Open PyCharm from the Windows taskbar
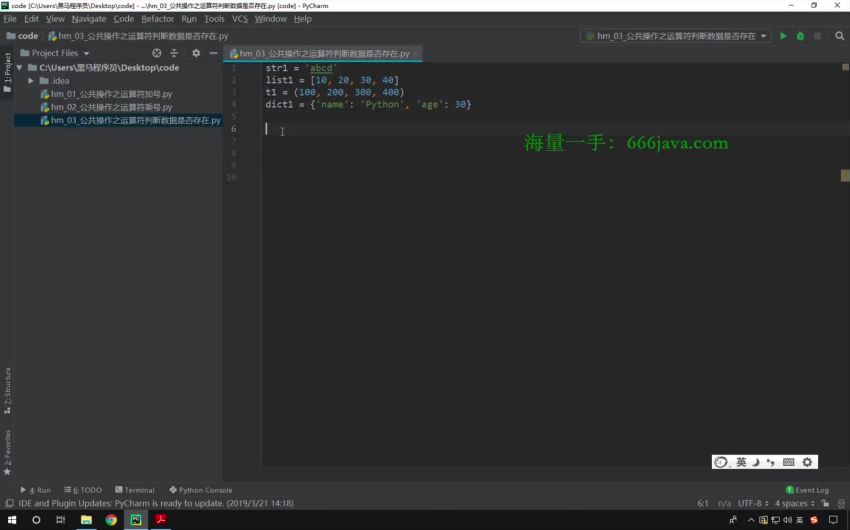 (136, 520)
